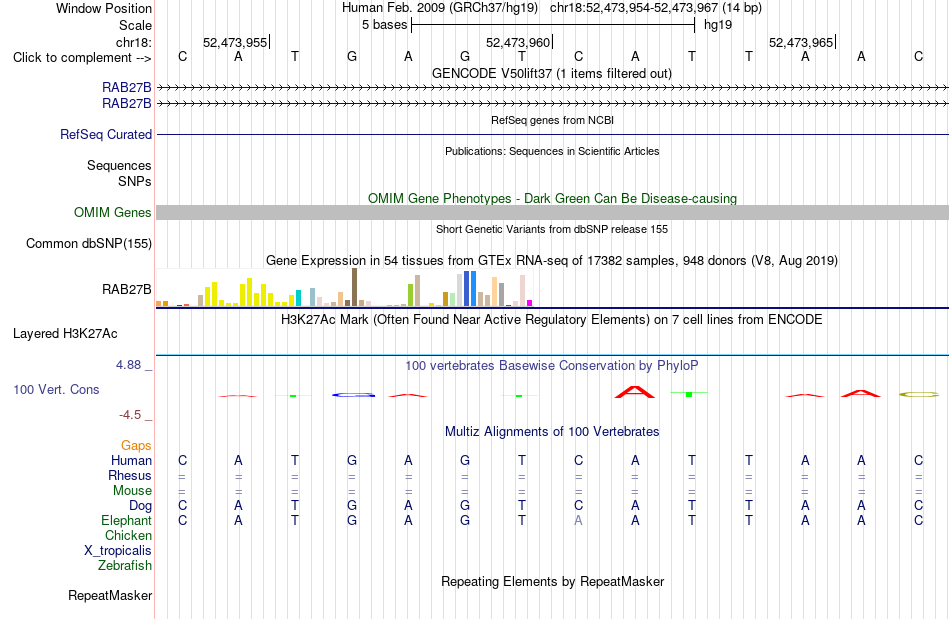Click the 'RepeatMasker' track label

coord(110,595)
